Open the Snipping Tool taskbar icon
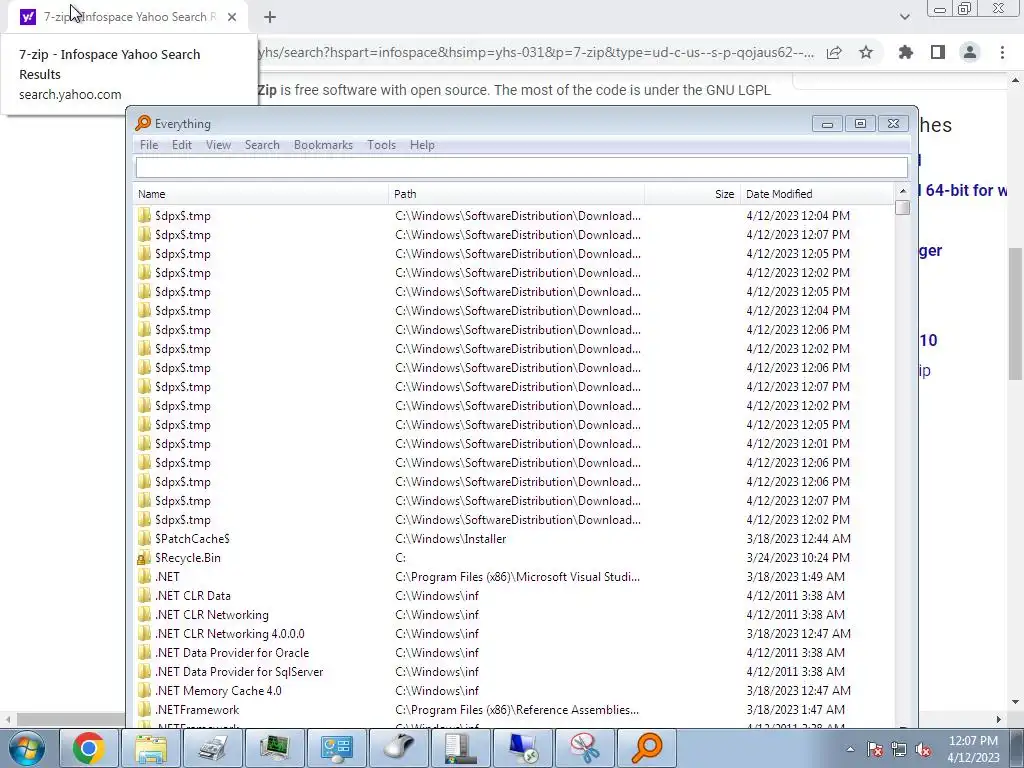Image resolution: width=1024 pixels, height=768 pixels. (x=584, y=748)
